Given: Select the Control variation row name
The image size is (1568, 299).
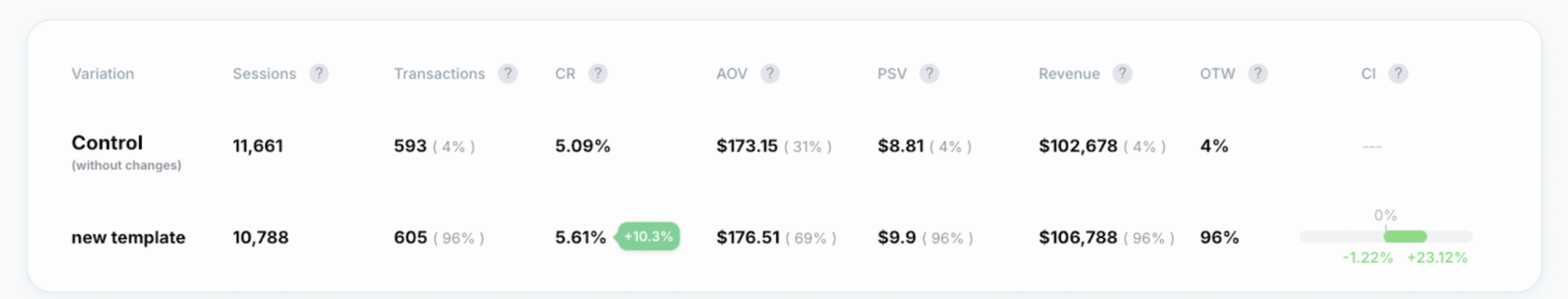Looking at the screenshot, I should pyautogui.click(x=107, y=143).
